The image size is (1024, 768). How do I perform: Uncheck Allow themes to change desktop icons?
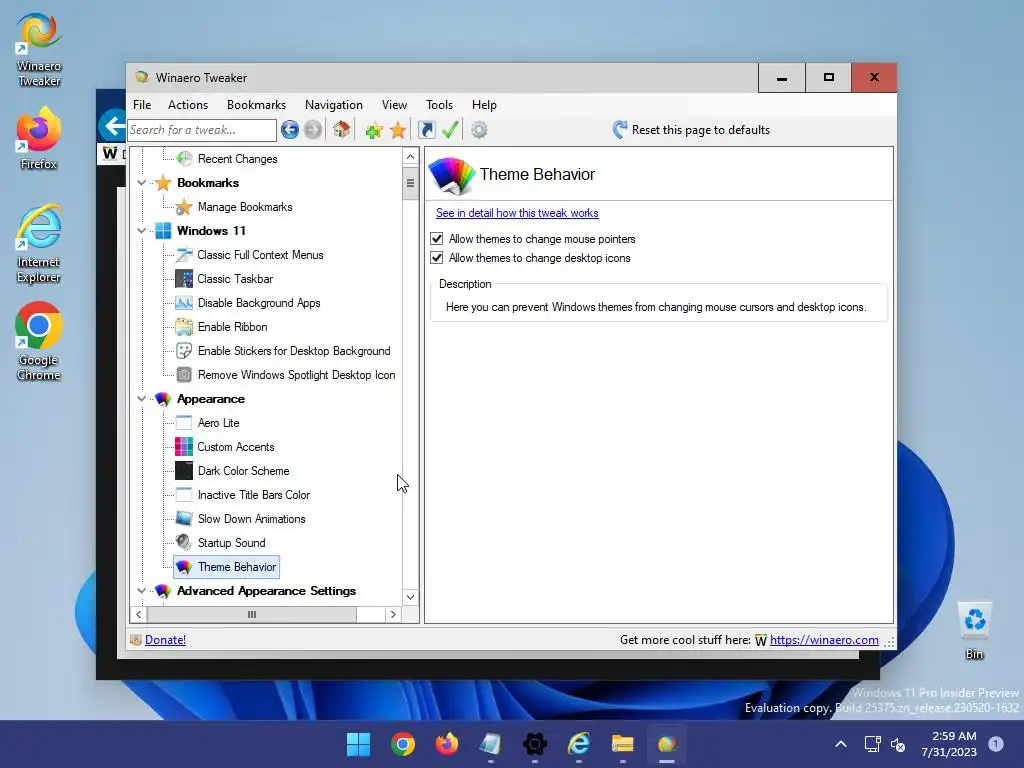437,258
